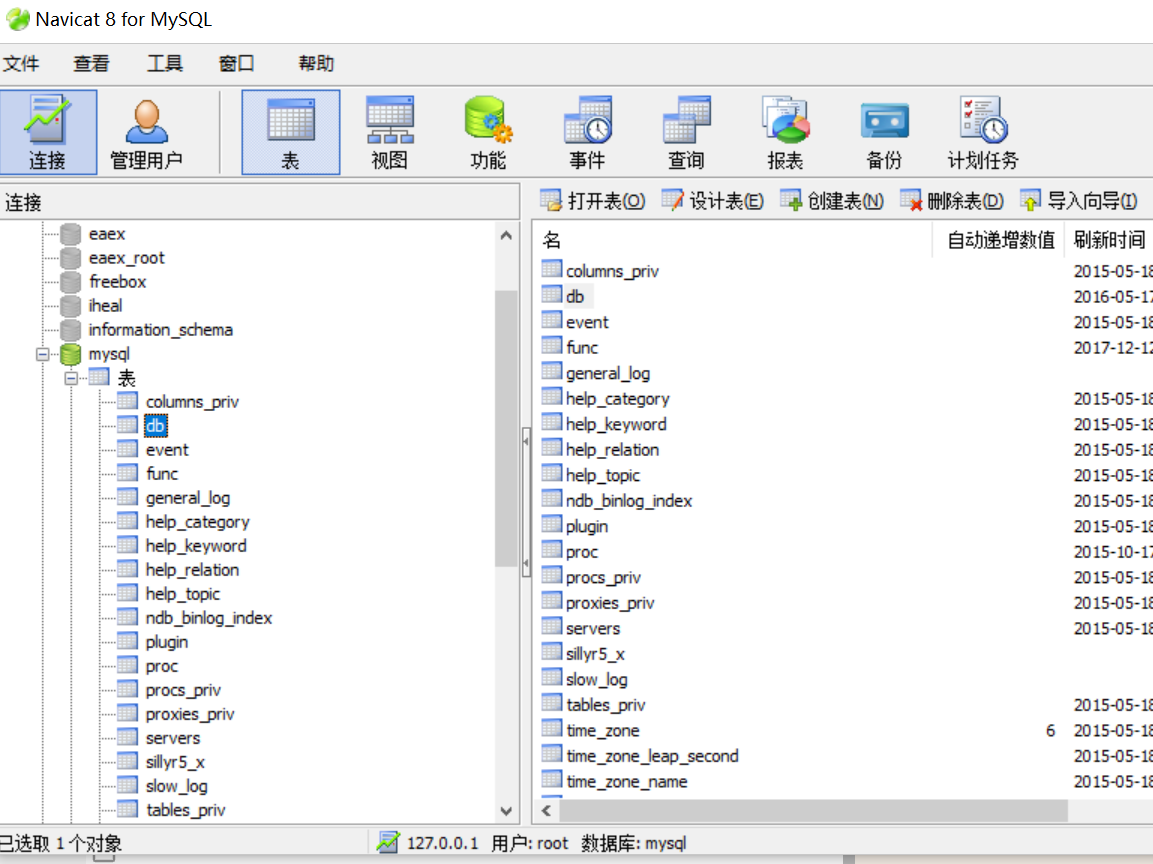Click tree scrollbar down arrow
The width and height of the screenshot is (1153, 864).
(506, 811)
